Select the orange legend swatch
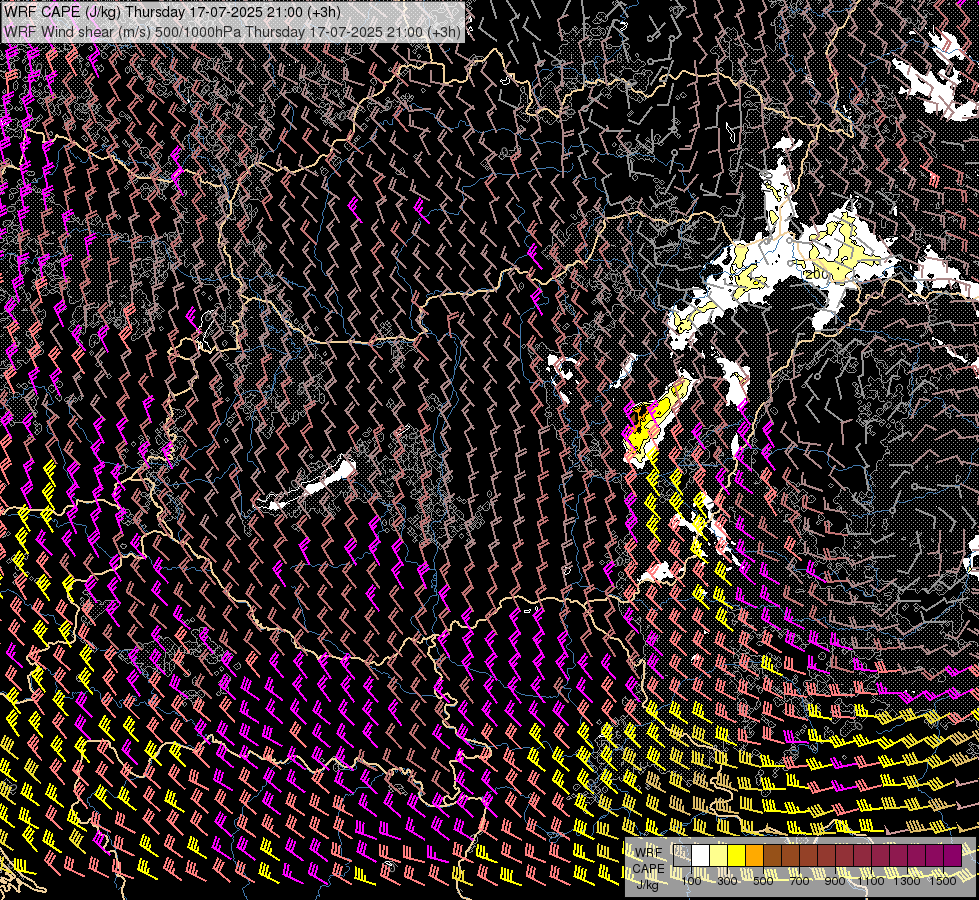Screen dimensions: 979x900 pos(754,855)
